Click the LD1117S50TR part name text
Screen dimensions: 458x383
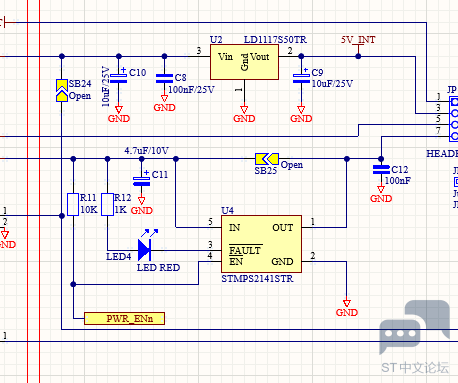275,40
